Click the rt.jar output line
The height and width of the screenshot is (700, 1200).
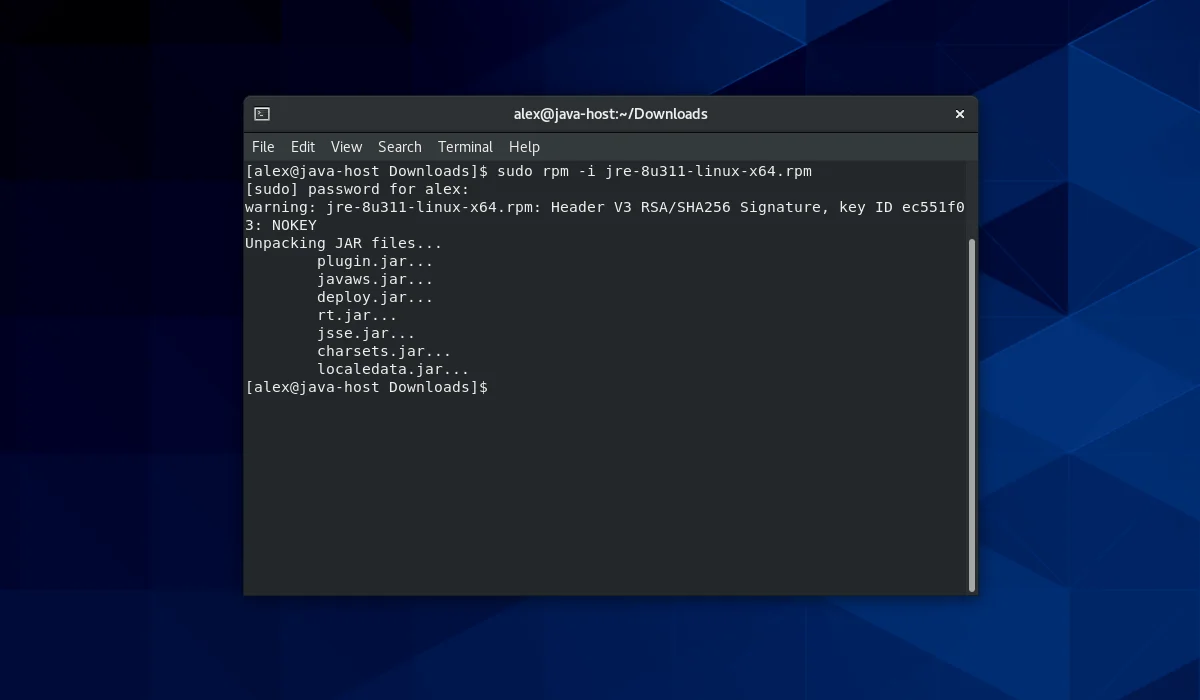[357, 315]
